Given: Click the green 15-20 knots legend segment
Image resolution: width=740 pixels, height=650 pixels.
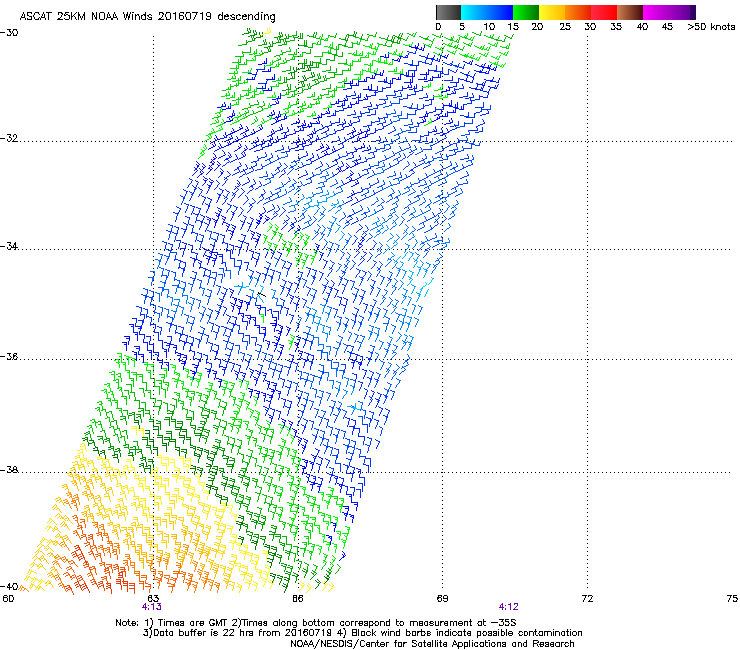Looking at the screenshot, I should click(526, 12).
